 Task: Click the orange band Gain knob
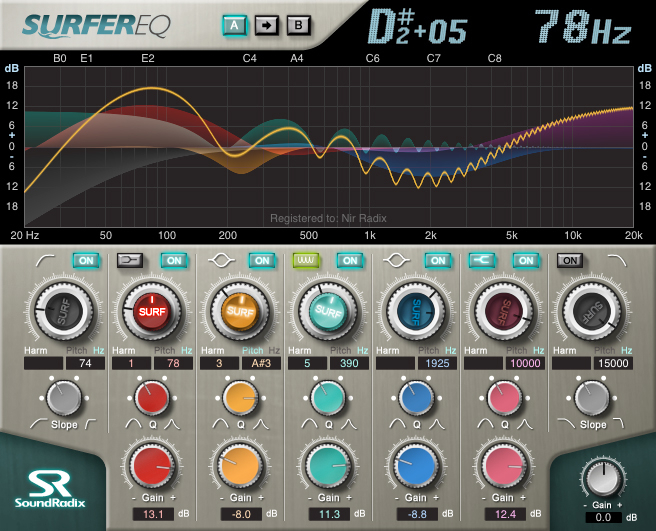pyautogui.click(x=240, y=465)
